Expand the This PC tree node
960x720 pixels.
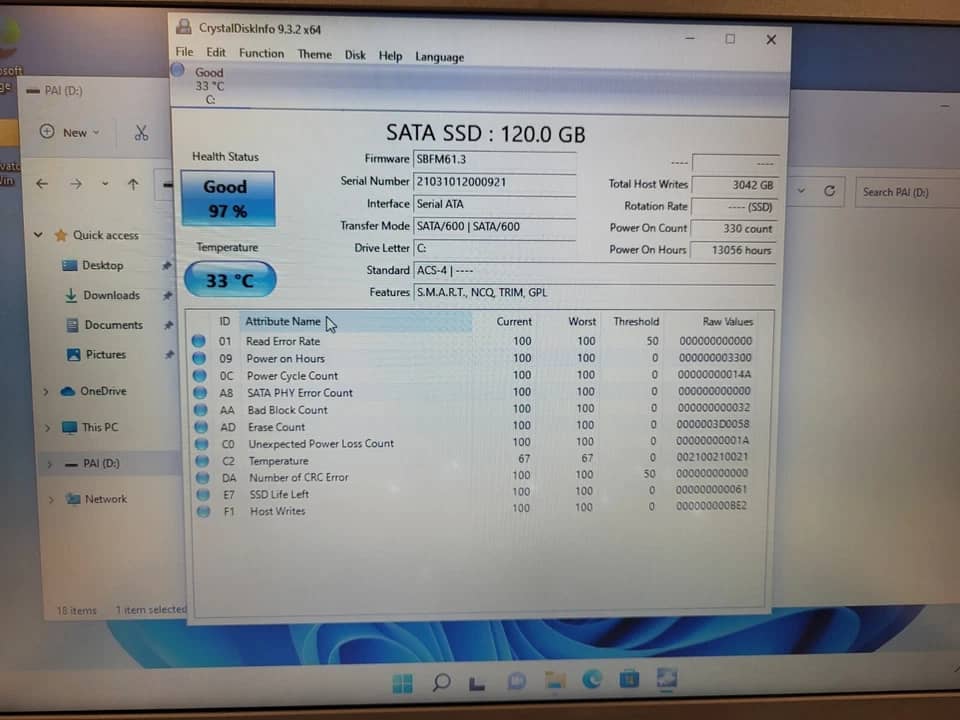click(47, 427)
